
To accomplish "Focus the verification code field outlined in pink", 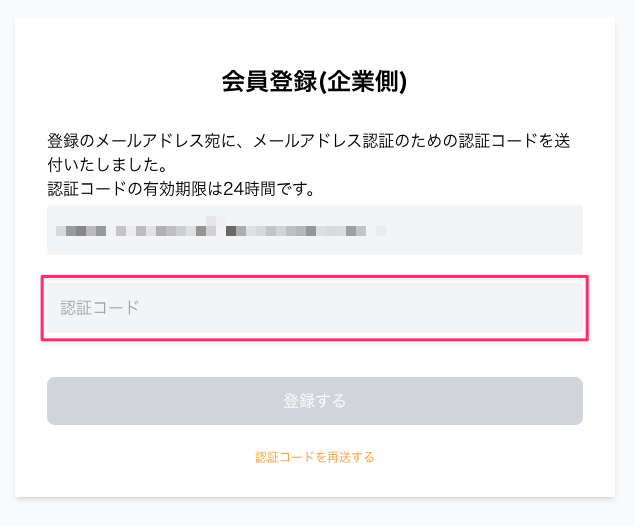I will (x=314, y=308).
